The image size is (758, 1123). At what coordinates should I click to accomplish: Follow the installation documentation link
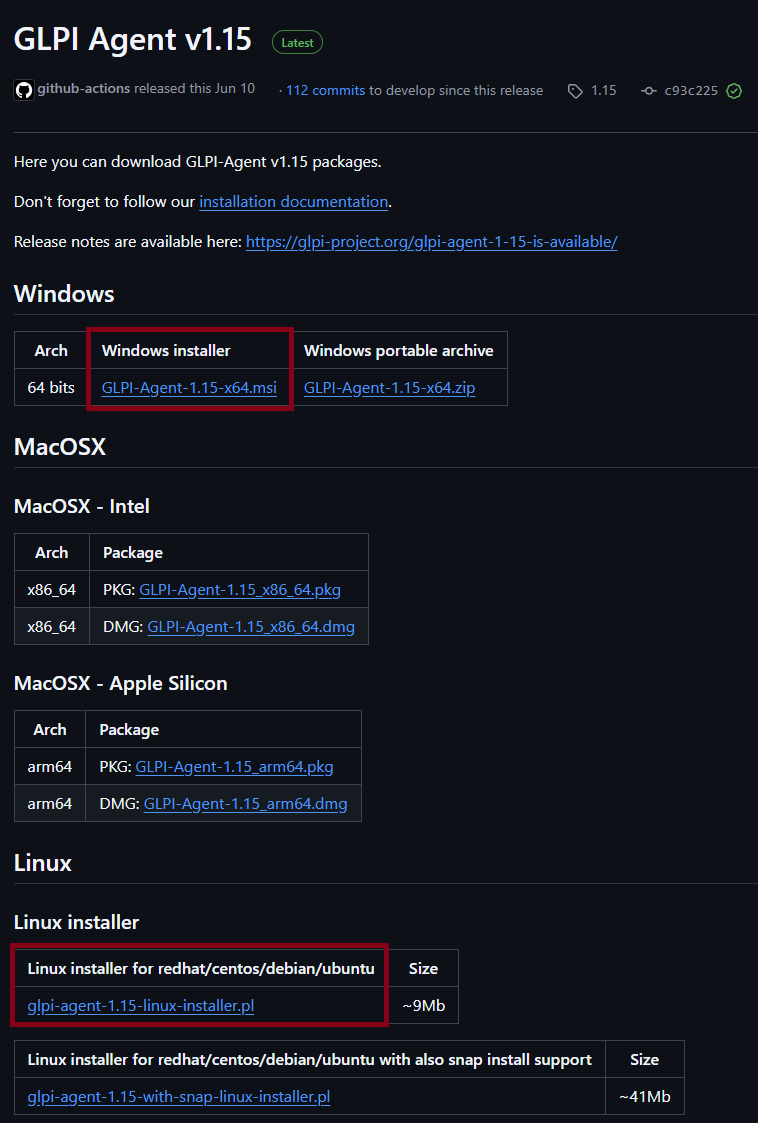pos(293,202)
